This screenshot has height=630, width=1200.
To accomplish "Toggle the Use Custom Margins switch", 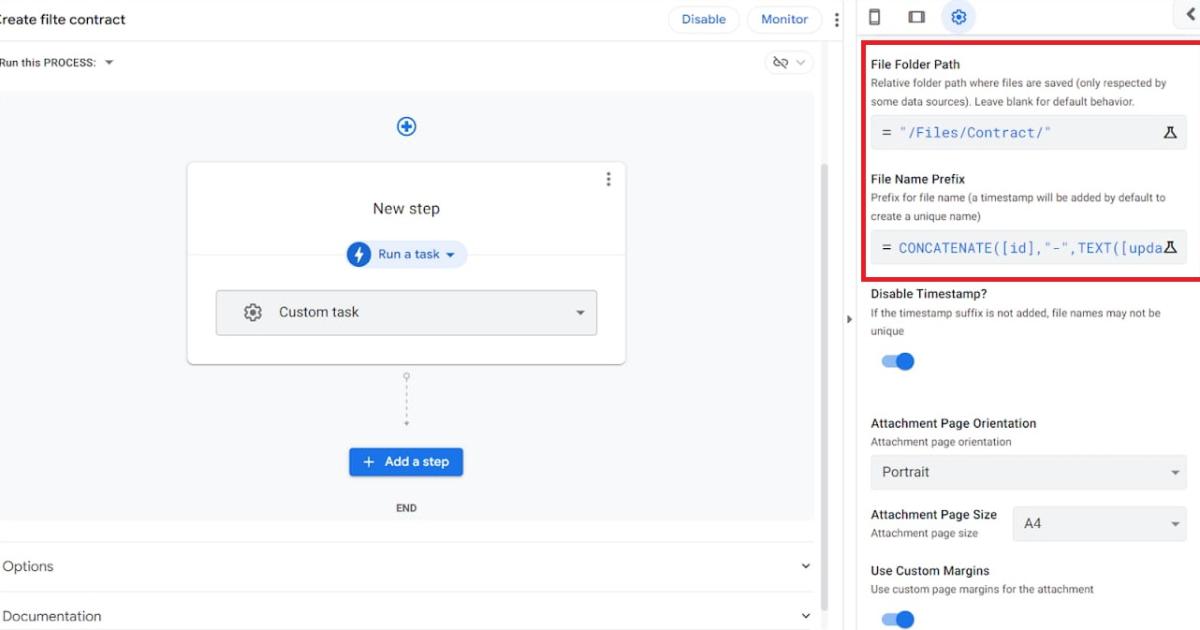I will pos(898,620).
